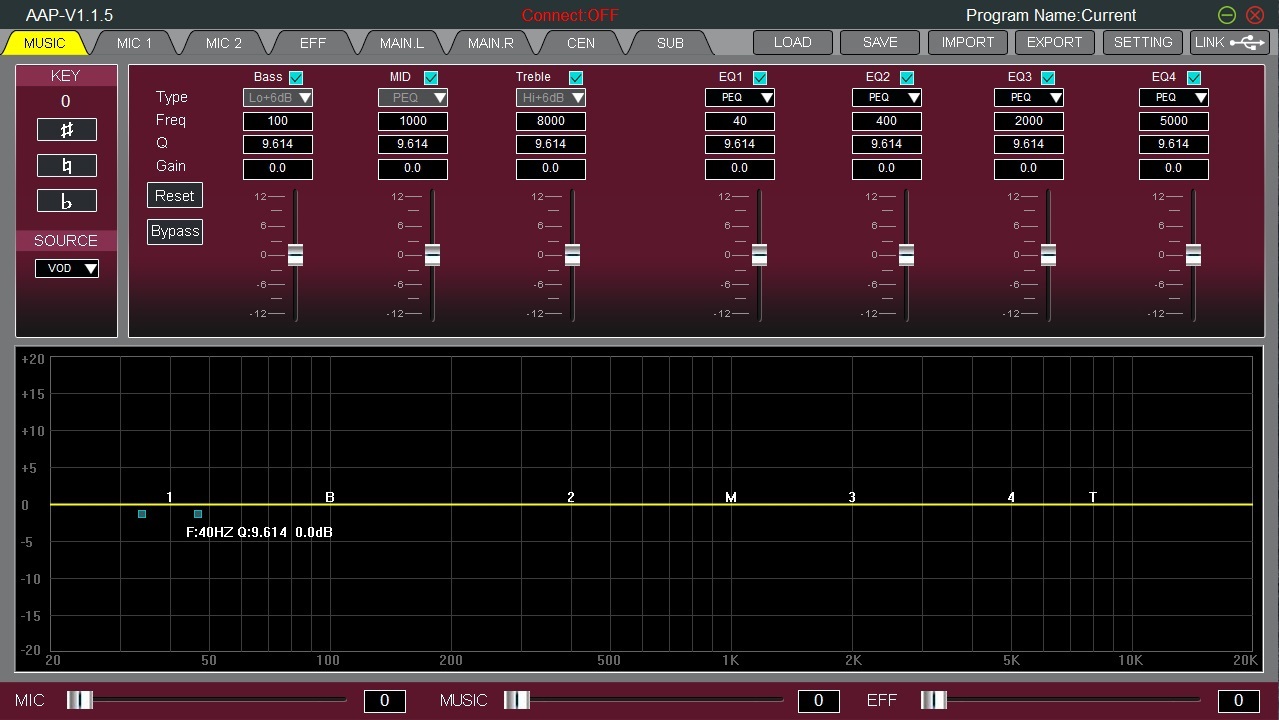The width and height of the screenshot is (1279, 720).
Task: Disable the Bass band checkbox
Action: click(x=296, y=78)
